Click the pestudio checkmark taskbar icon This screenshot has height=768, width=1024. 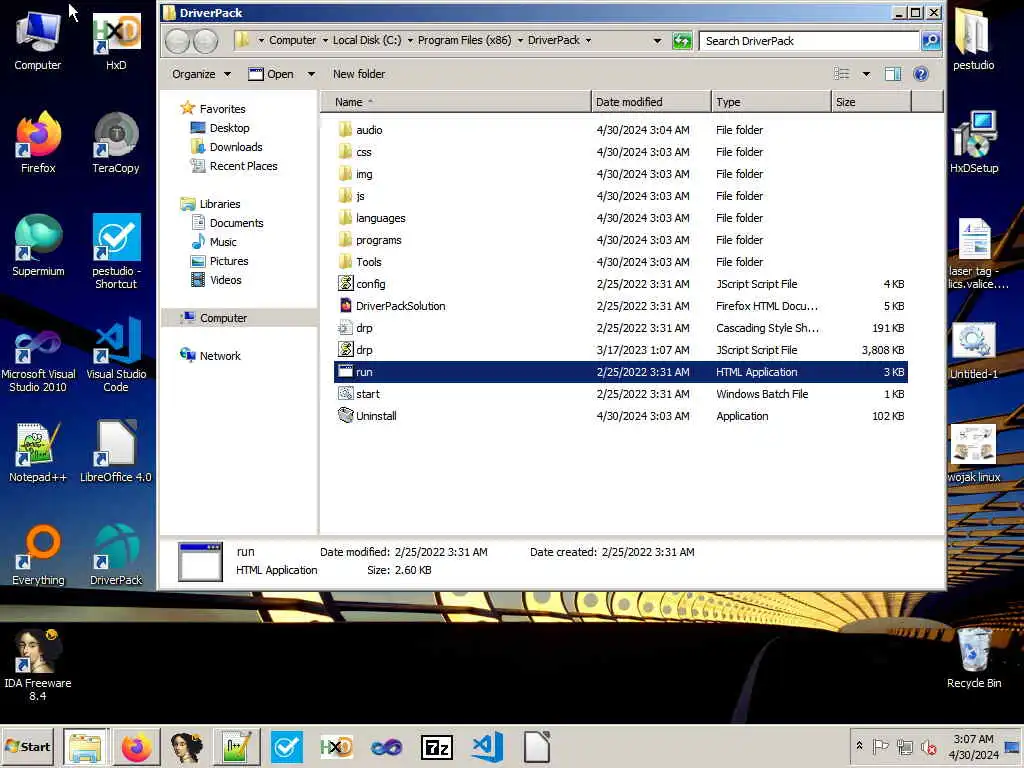(x=287, y=747)
